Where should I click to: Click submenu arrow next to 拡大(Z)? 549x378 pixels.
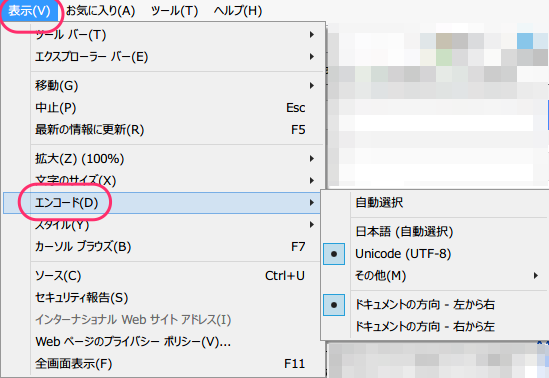tap(312, 159)
